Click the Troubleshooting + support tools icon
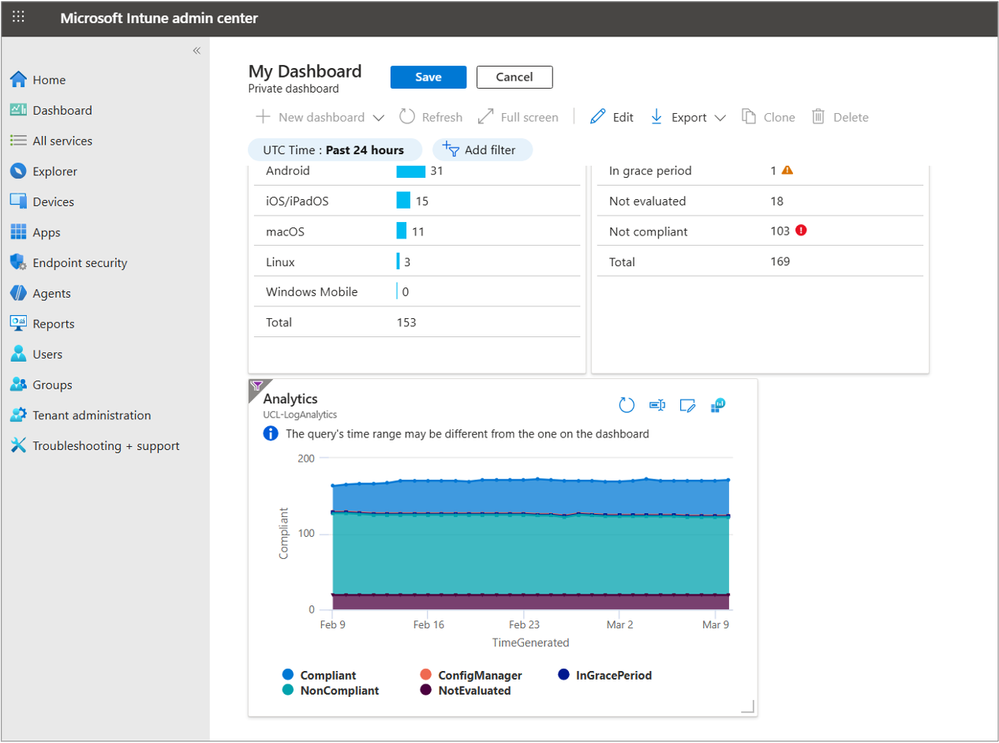The image size is (999, 743). (x=18, y=445)
